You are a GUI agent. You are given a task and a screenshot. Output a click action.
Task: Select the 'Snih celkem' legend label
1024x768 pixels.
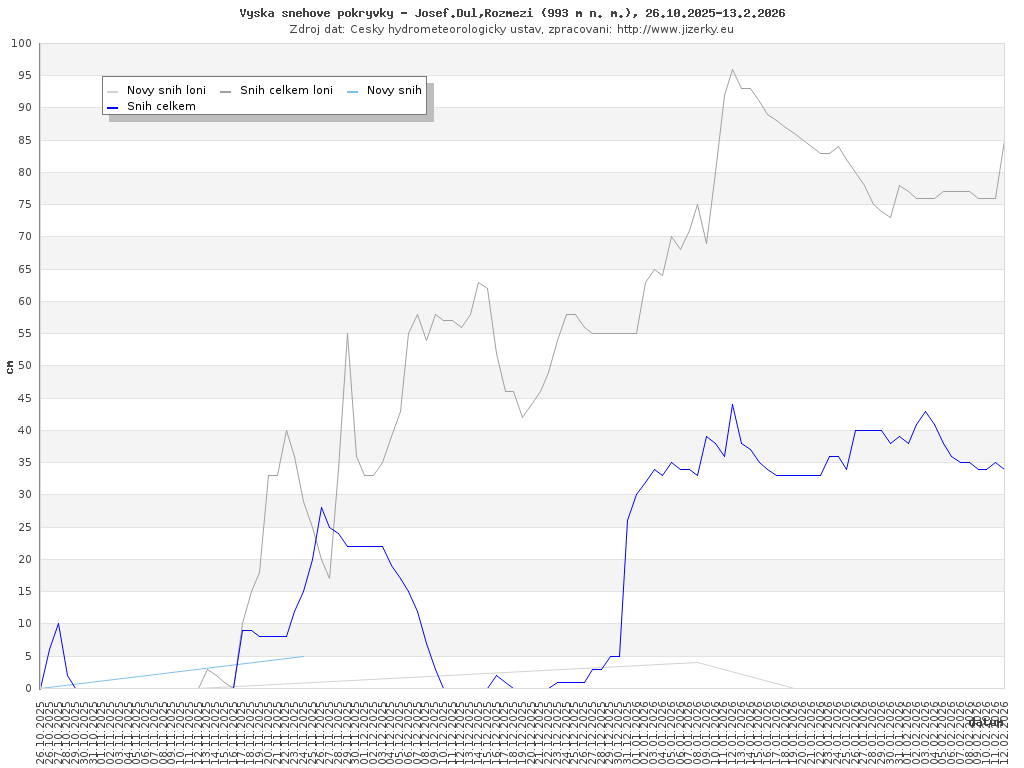[161, 107]
